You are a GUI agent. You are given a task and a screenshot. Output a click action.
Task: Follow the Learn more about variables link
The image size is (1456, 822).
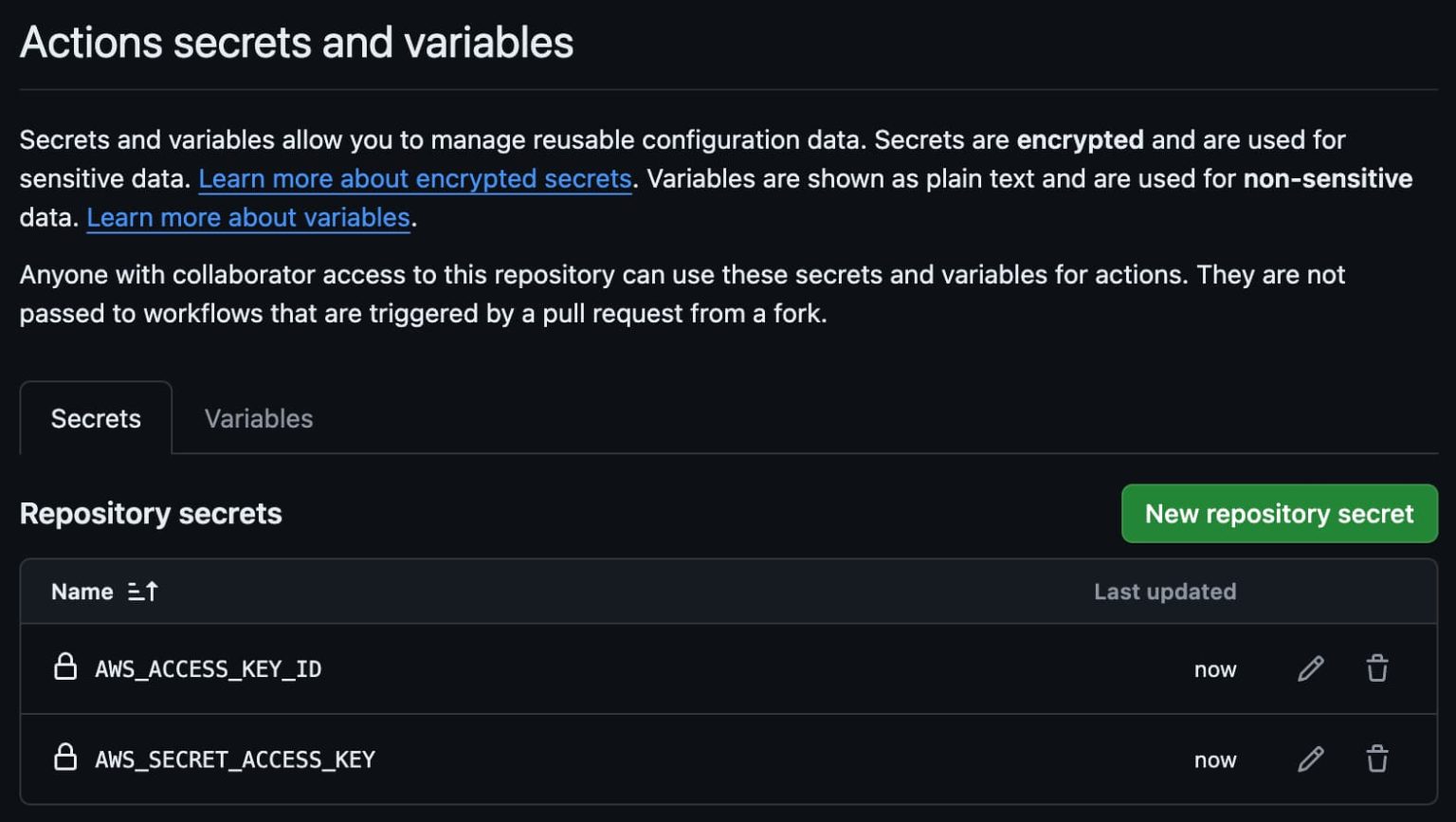pyautogui.click(x=248, y=217)
